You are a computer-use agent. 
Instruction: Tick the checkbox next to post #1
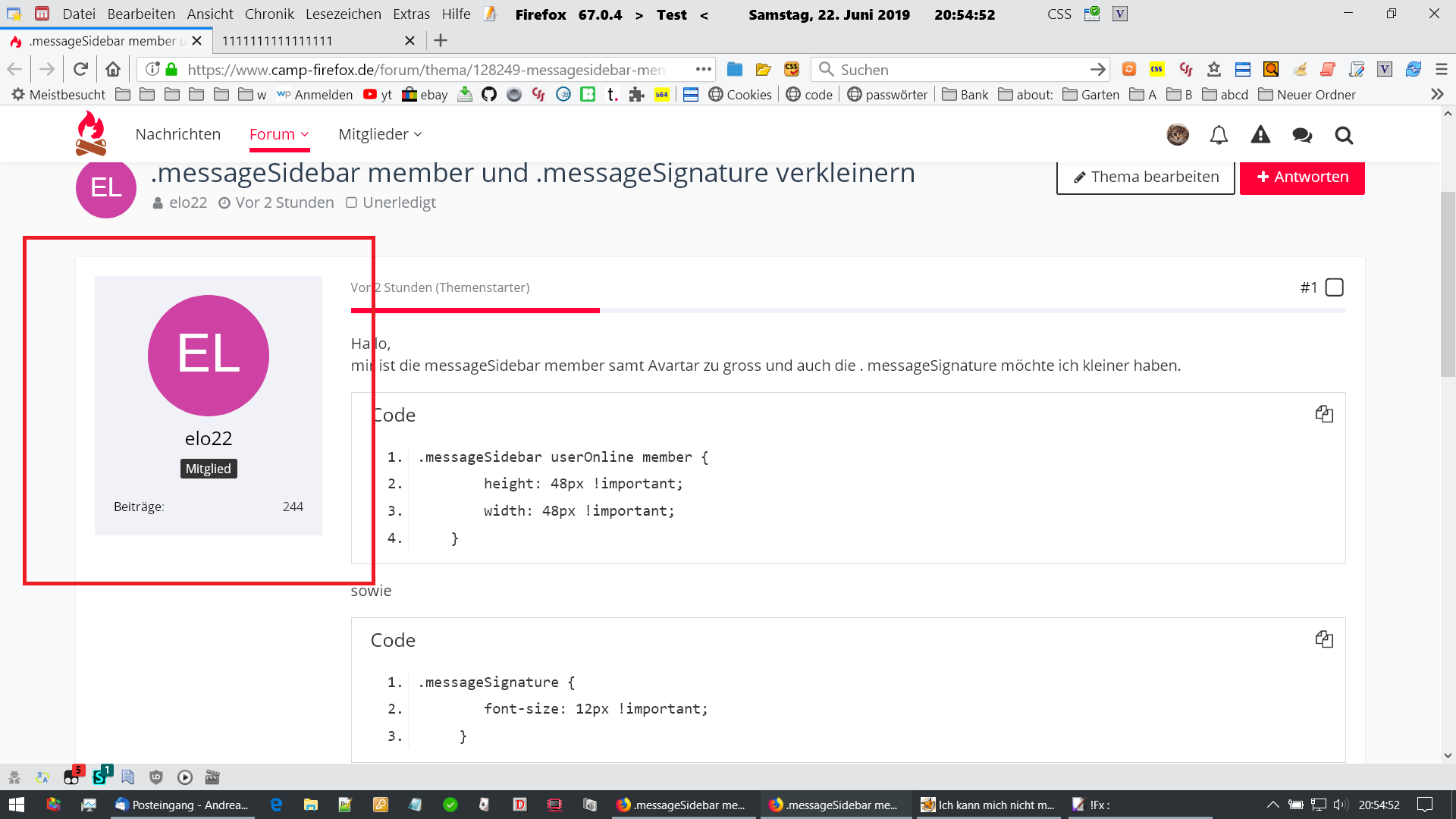click(1334, 287)
